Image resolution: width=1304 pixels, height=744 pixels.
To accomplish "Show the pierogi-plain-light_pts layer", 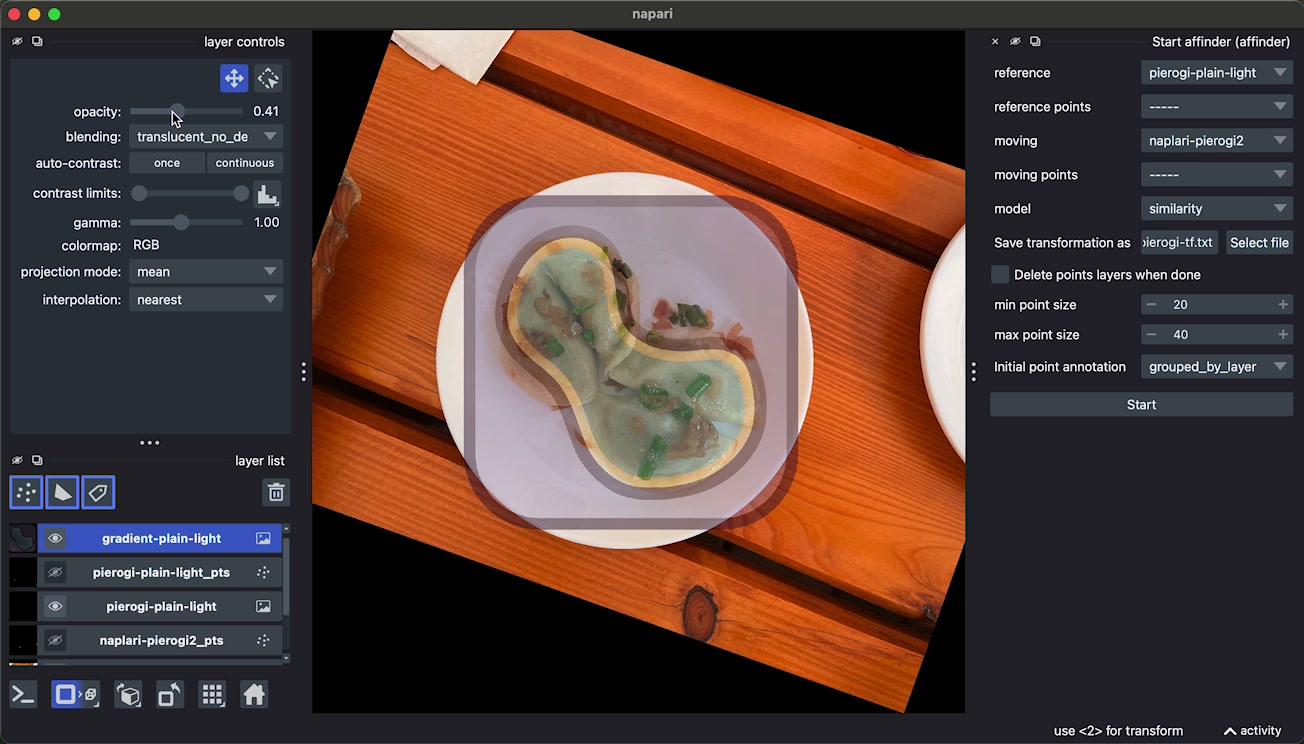I will pos(55,572).
